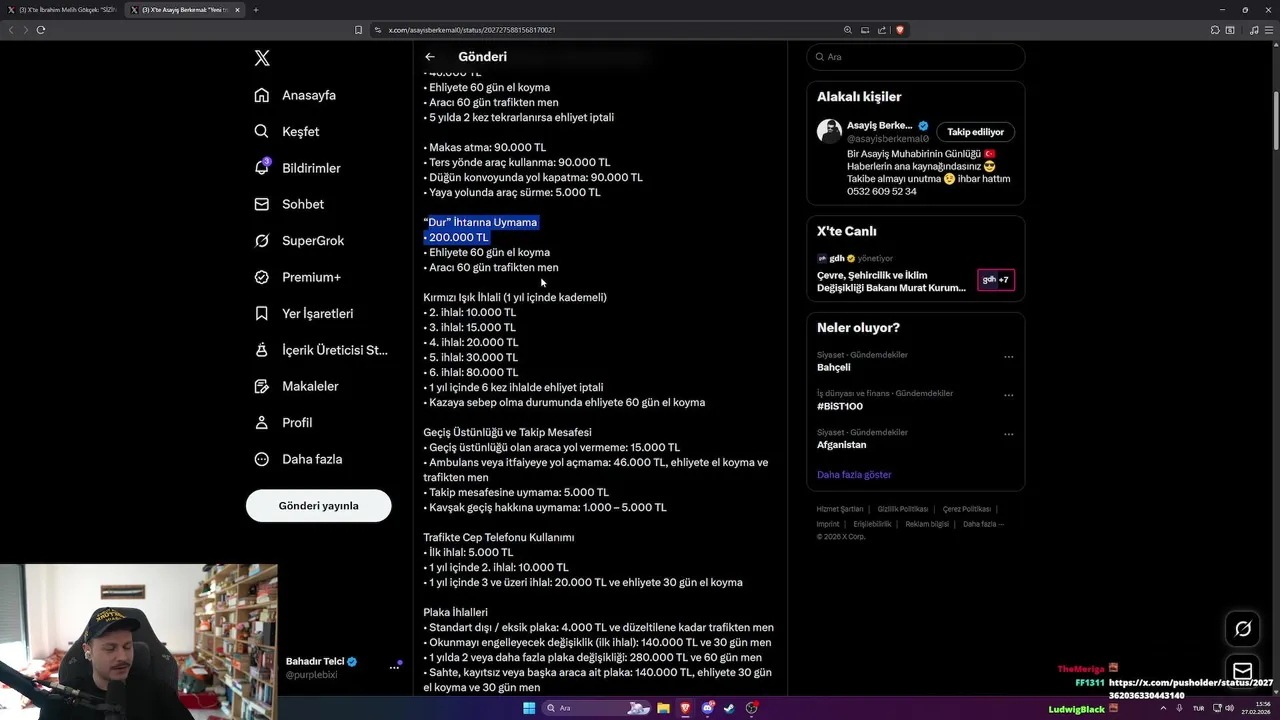Click the Ara search field on X
The width and height of the screenshot is (1280, 720).
tap(916, 57)
